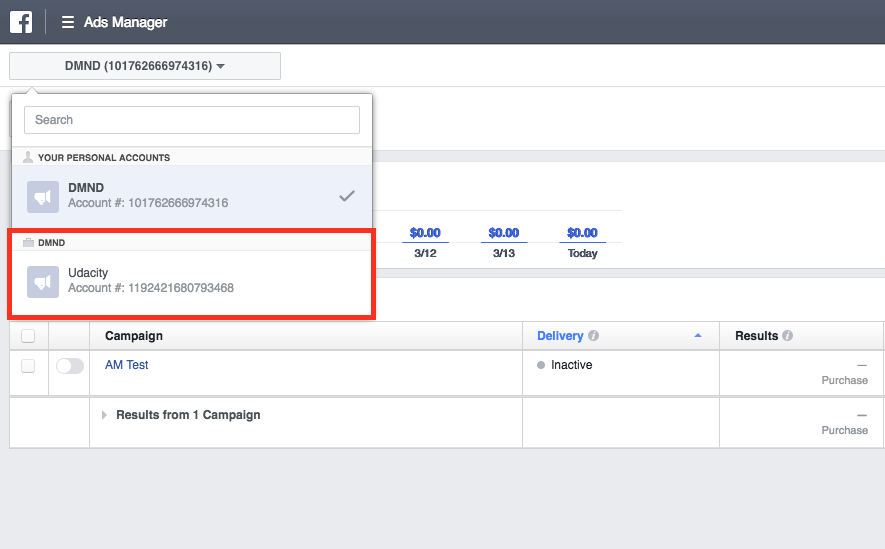This screenshot has height=549, width=885.
Task: Click the Udacity account megaphone icon
Action: pos(42,281)
